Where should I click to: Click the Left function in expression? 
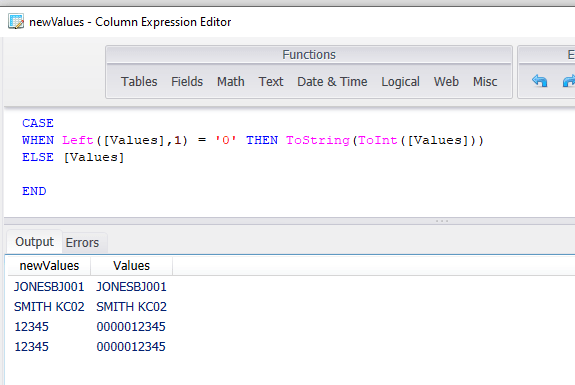click(x=77, y=140)
